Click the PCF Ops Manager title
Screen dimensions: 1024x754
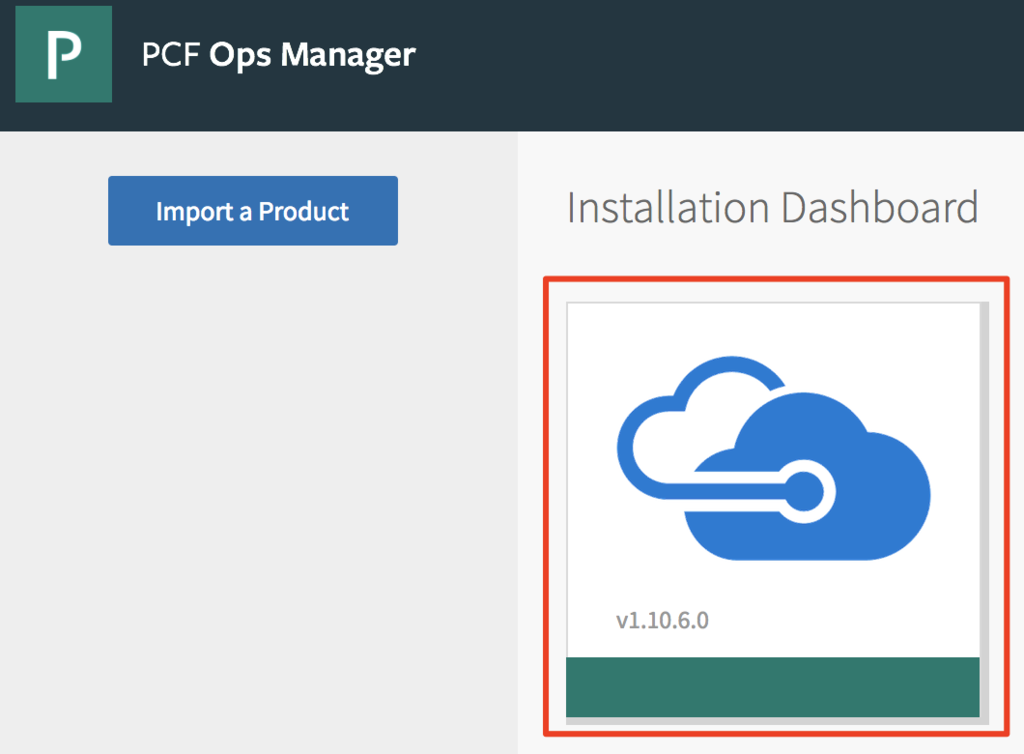click(278, 54)
